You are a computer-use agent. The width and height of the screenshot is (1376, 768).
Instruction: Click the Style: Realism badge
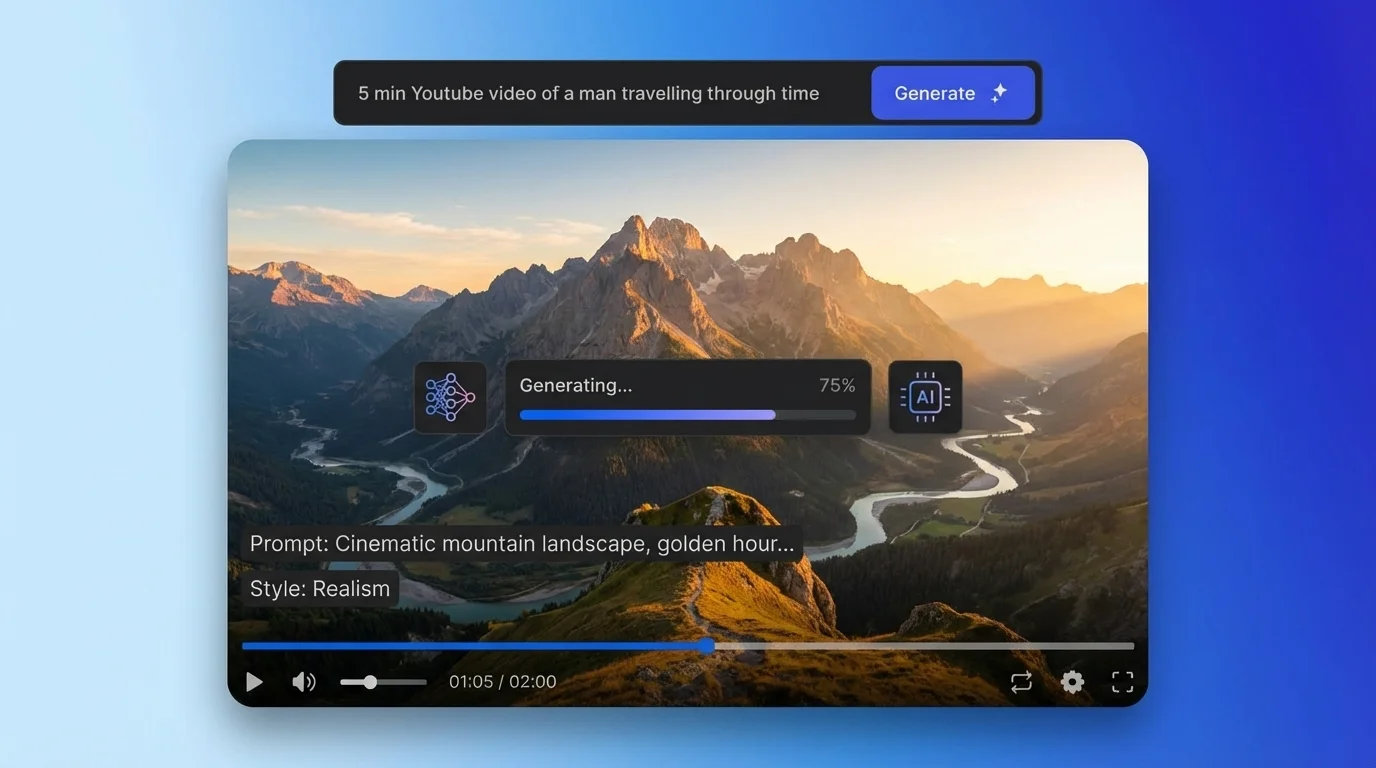319,588
